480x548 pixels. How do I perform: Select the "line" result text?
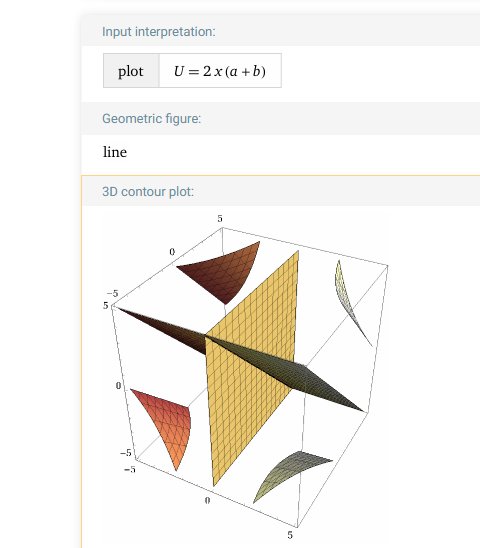point(115,152)
